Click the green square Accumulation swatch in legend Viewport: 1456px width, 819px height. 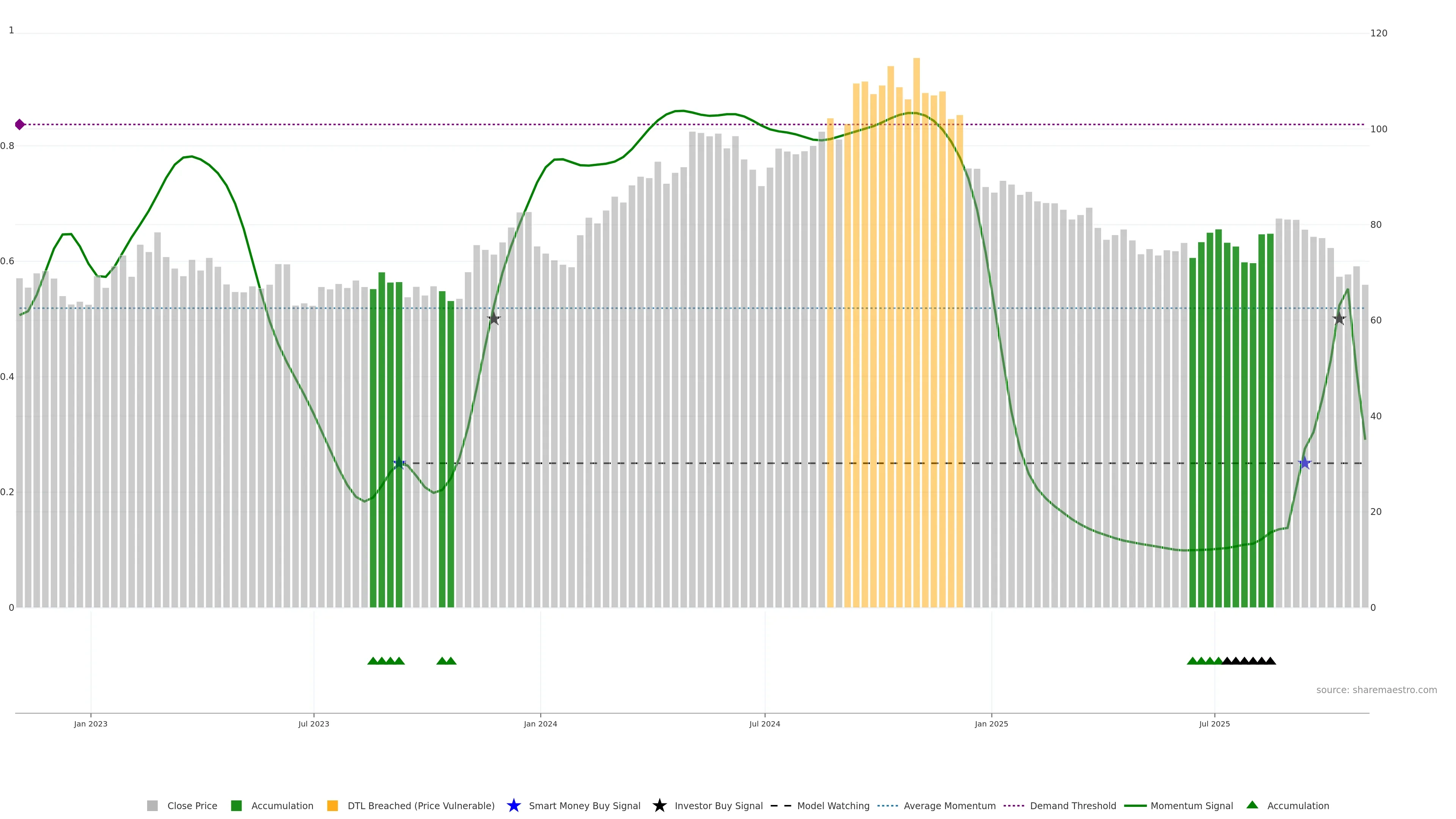(236, 806)
